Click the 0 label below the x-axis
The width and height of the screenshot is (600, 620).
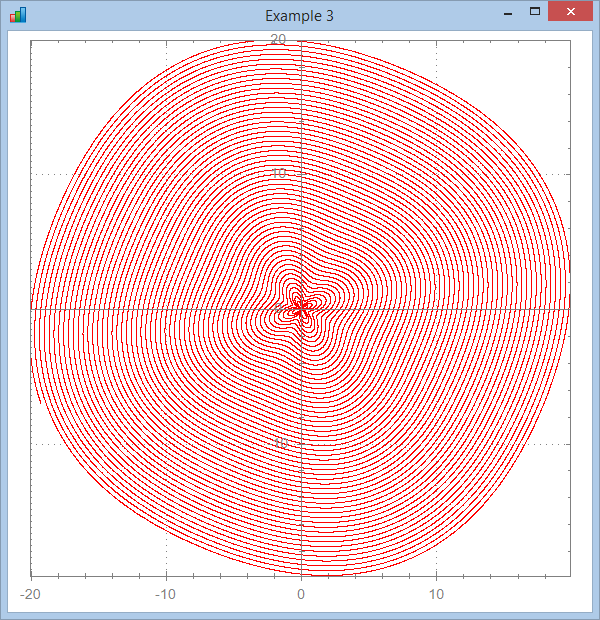click(301, 594)
